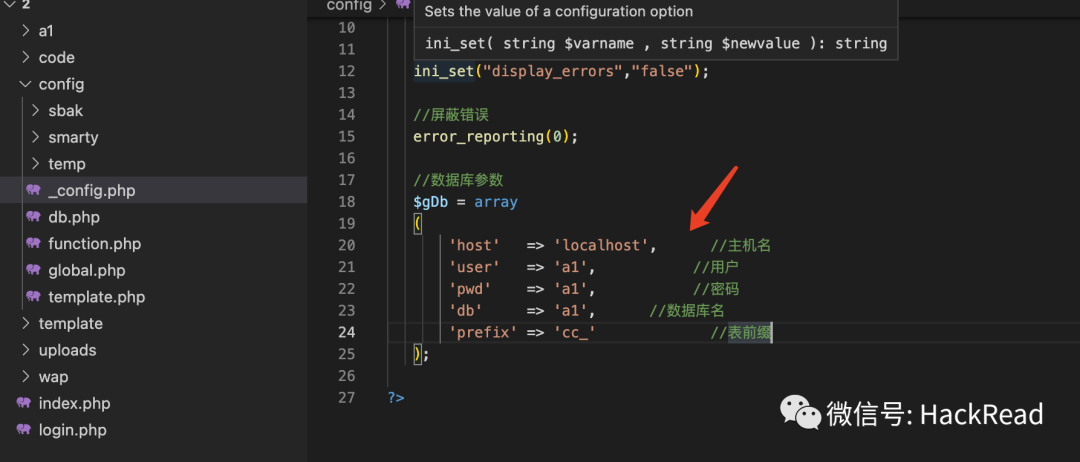Select the config folder name
1080x462 pixels.
(61, 84)
